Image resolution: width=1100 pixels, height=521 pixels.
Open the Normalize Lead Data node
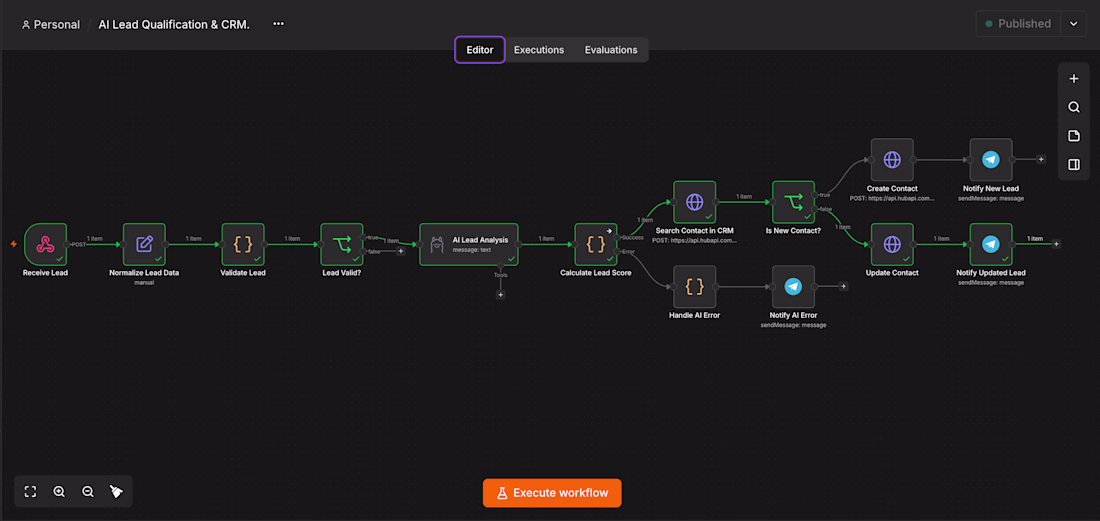click(145, 245)
